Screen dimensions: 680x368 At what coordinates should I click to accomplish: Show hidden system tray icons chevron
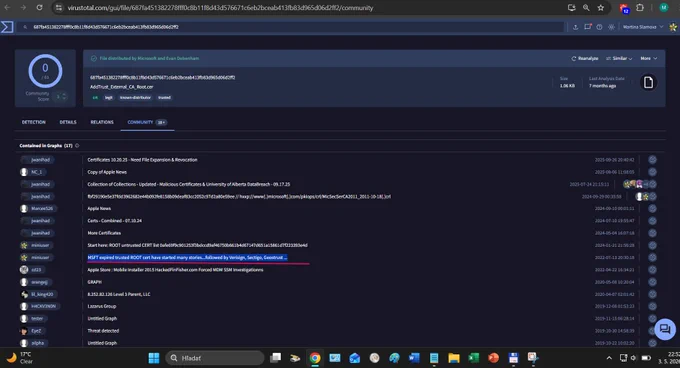(609, 358)
